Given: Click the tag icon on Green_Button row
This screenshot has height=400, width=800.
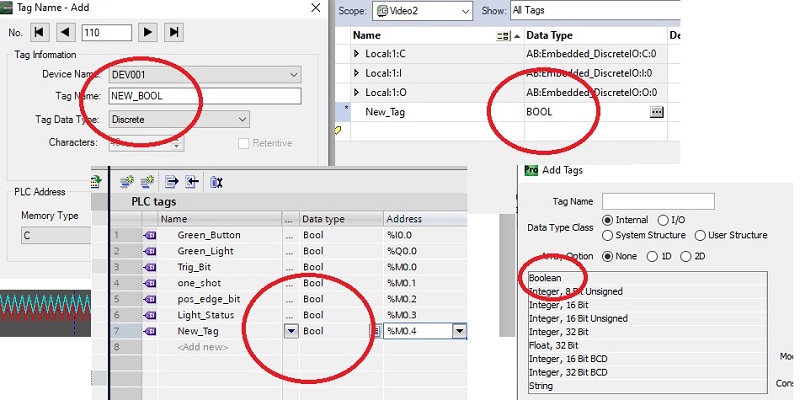Looking at the screenshot, I should coord(150,235).
